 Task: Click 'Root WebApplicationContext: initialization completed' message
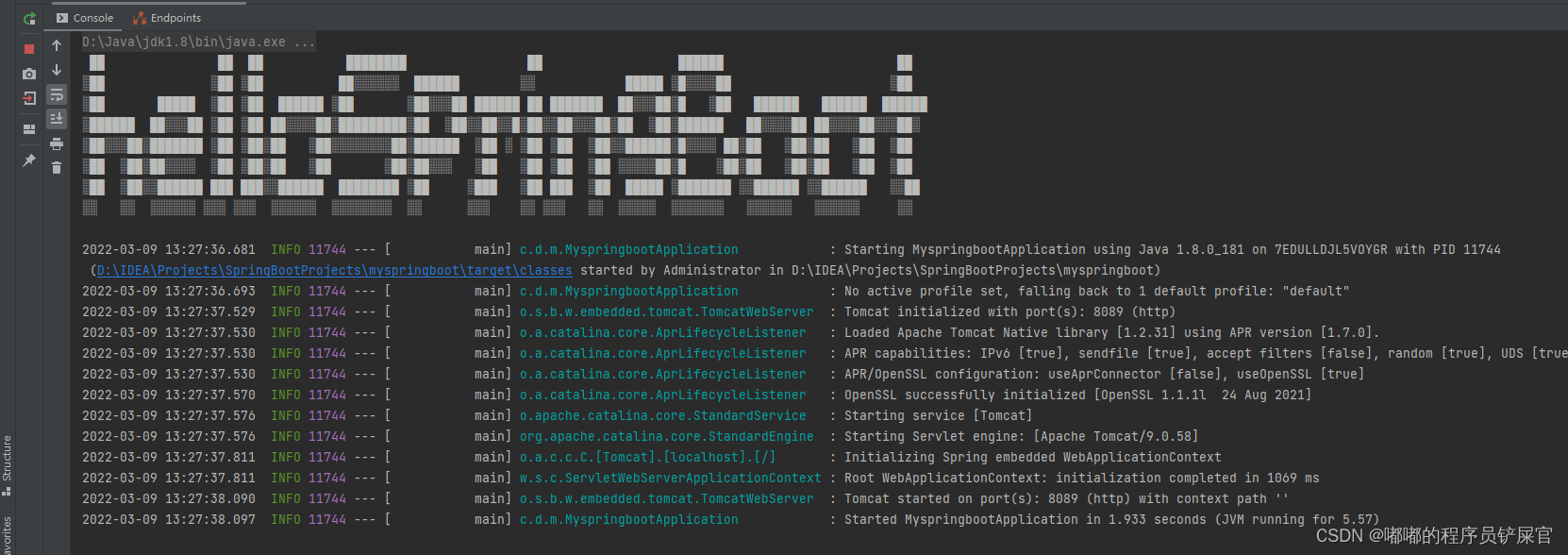[x=1081, y=478]
